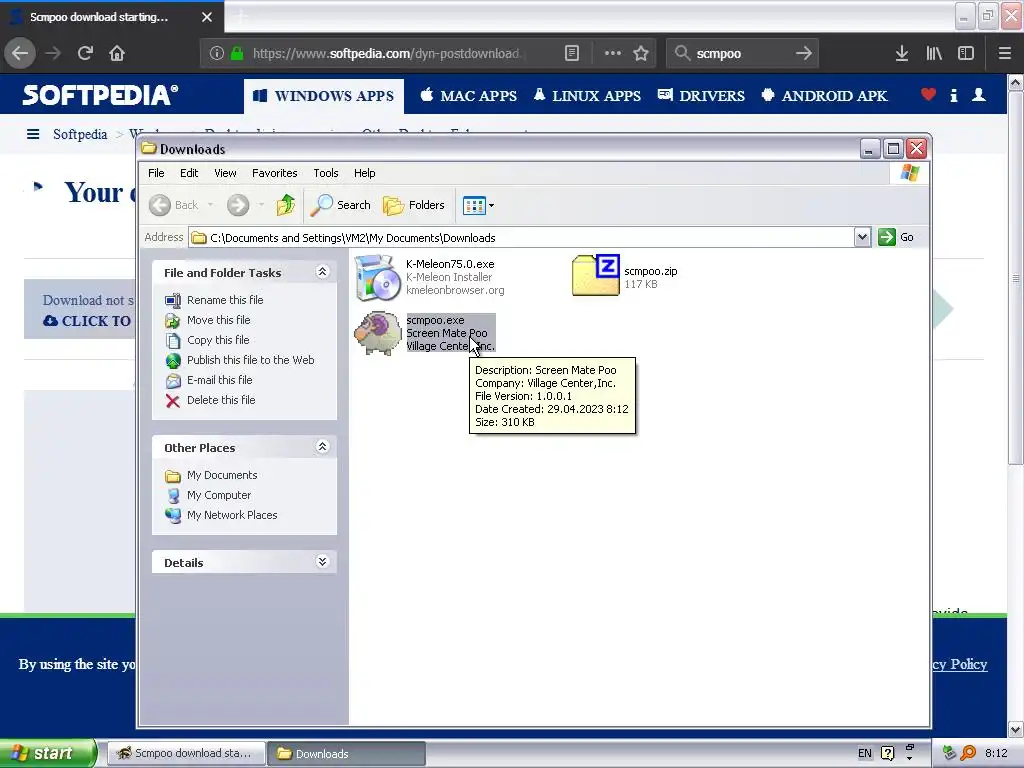Select K-Meleon75.0.exe file icon

point(377,278)
